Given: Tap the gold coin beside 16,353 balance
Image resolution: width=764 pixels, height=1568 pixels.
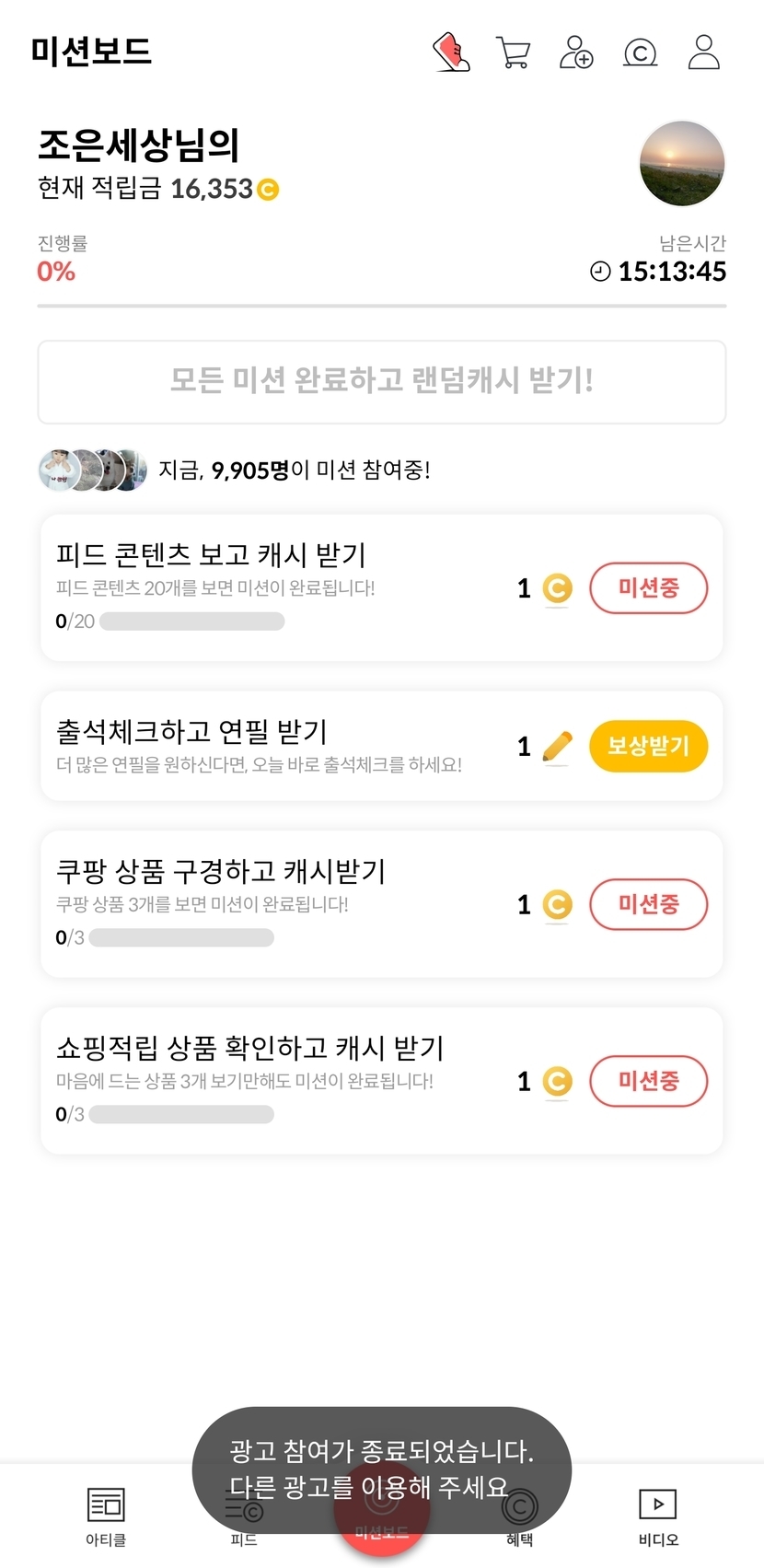Looking at the screenshot, I should tap(268, 190).
